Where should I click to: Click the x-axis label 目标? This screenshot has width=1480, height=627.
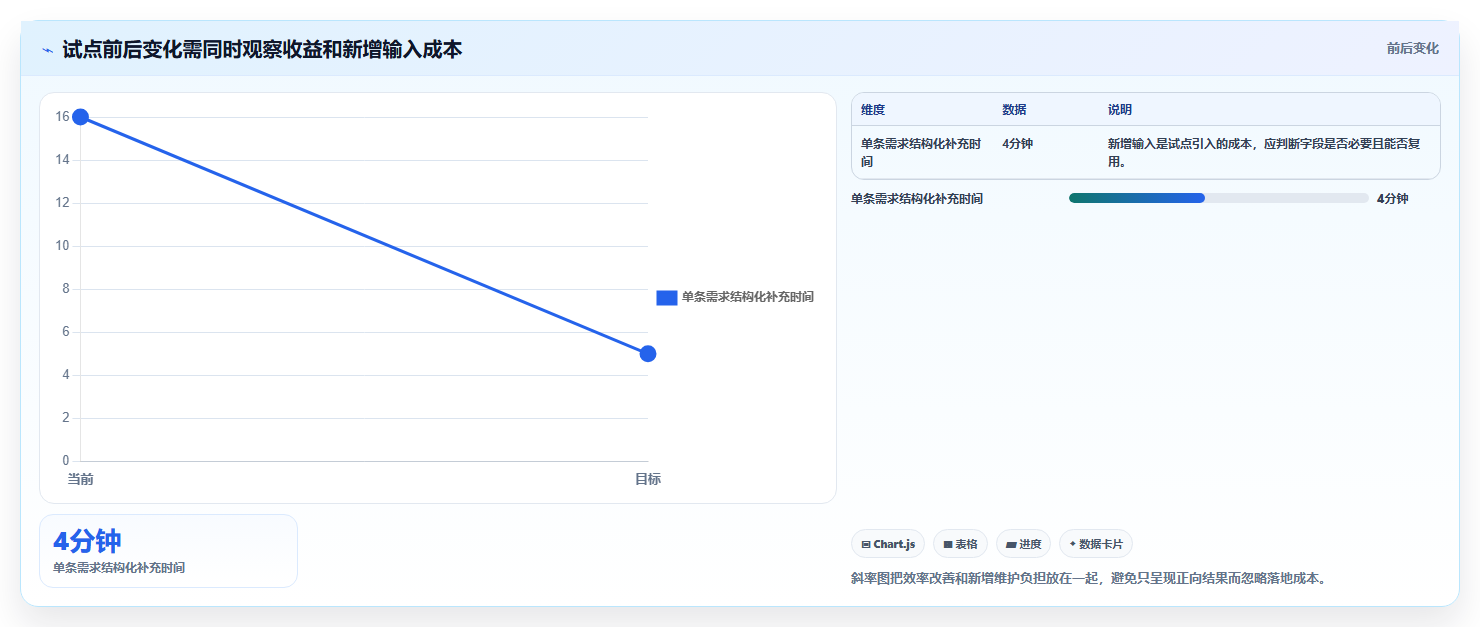[648, 479]
